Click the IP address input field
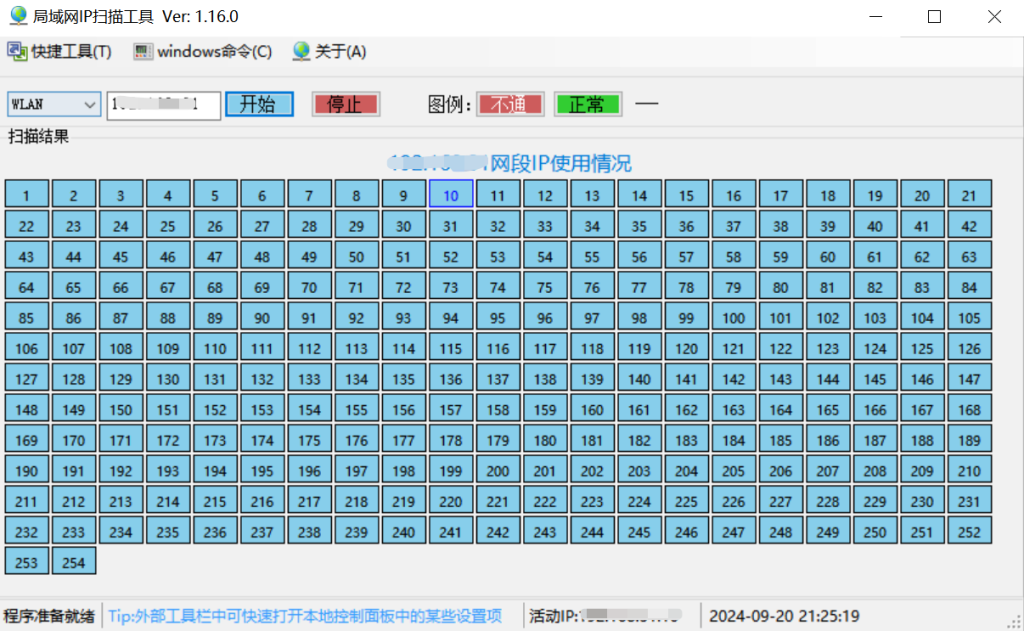 click(163, 105)
